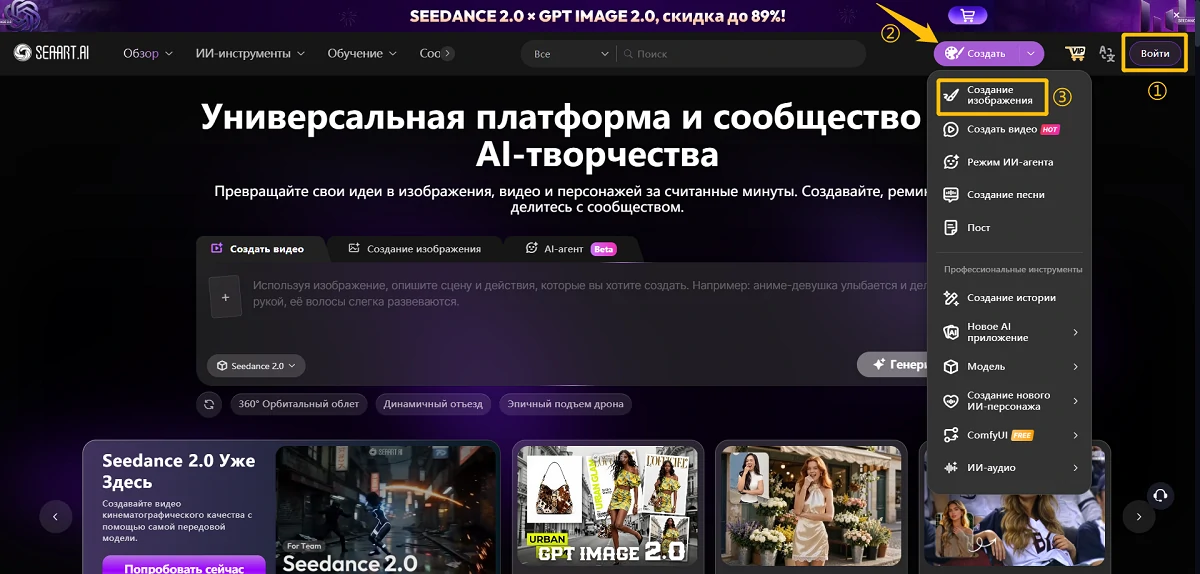Image resolution: width=1200 pixels, height=574 pixels.
Task: Click the Модель cube icon
Action: tap(951, 367)
